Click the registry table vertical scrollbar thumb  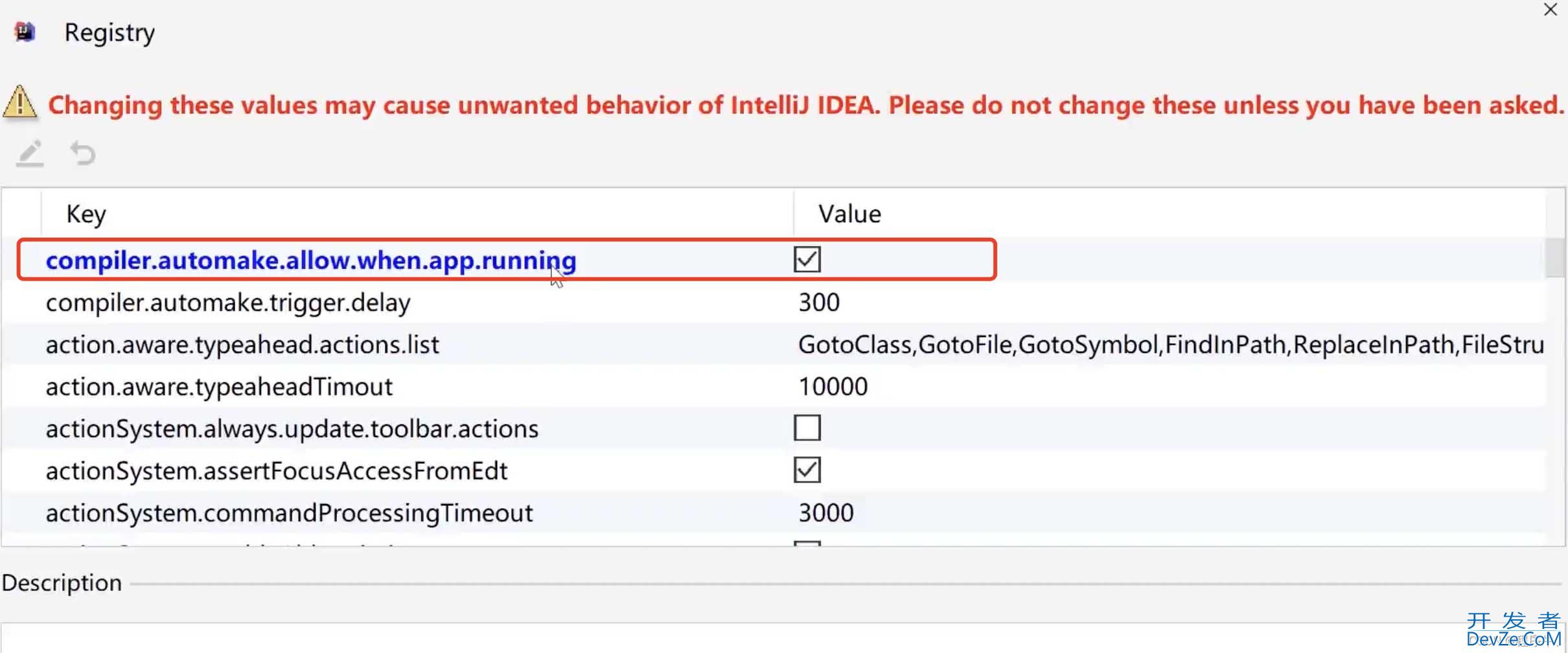pyautogui.click(x=1555, y=258)
